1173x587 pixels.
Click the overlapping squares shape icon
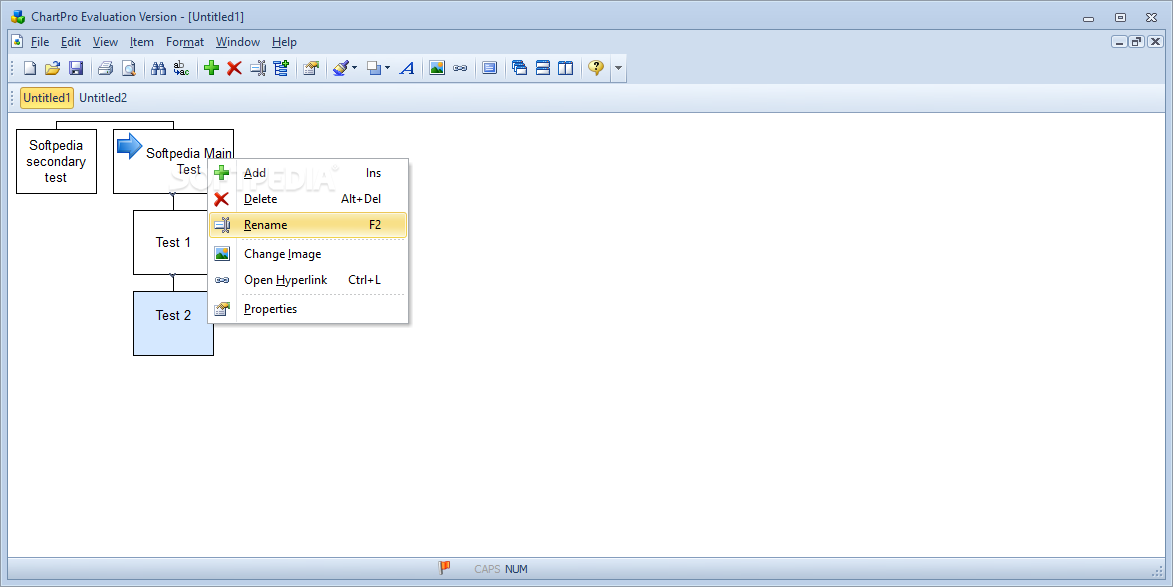(374, 68)
